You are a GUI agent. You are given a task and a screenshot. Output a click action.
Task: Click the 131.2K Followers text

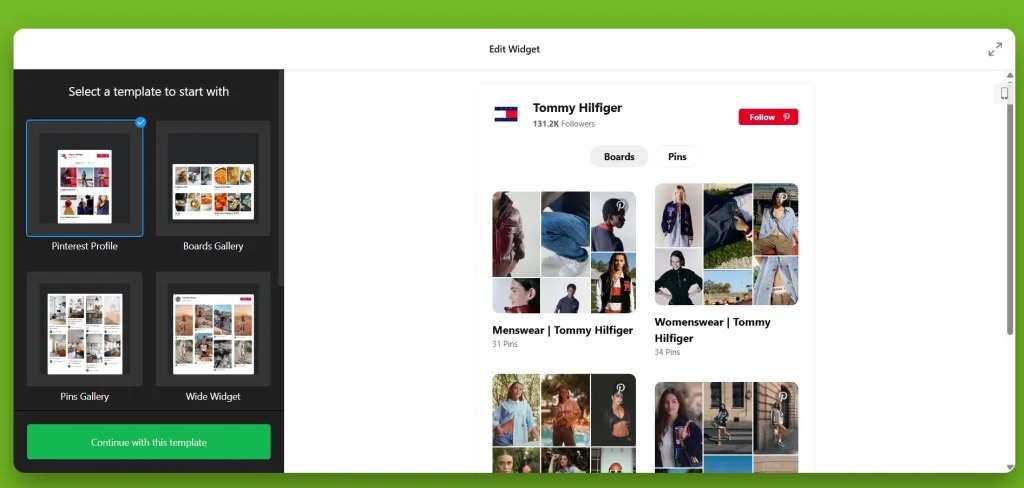(564, 124)
